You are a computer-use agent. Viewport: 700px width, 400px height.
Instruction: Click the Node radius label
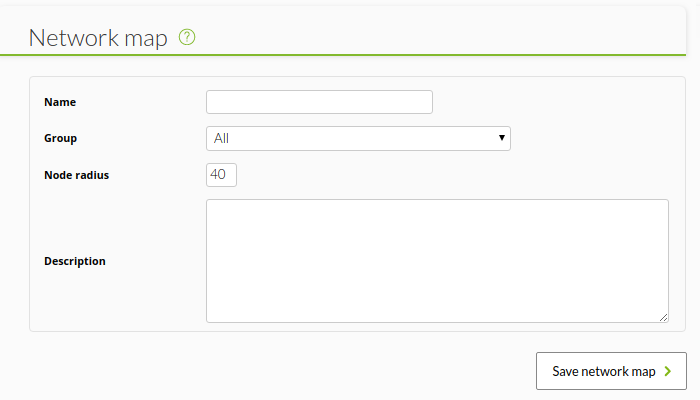tap(76, 175)
